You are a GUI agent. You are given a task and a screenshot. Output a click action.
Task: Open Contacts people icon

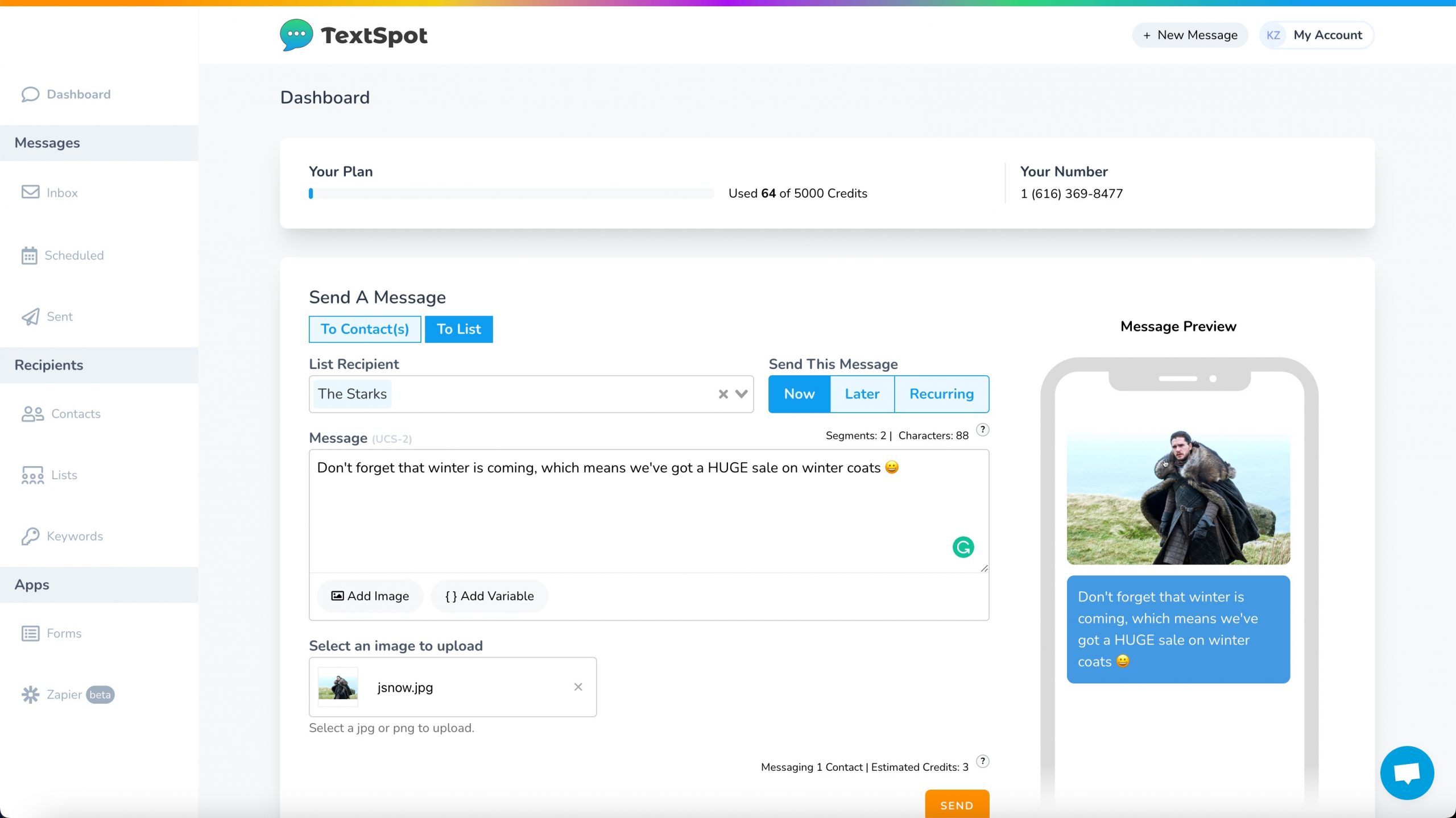coord(32,414)
